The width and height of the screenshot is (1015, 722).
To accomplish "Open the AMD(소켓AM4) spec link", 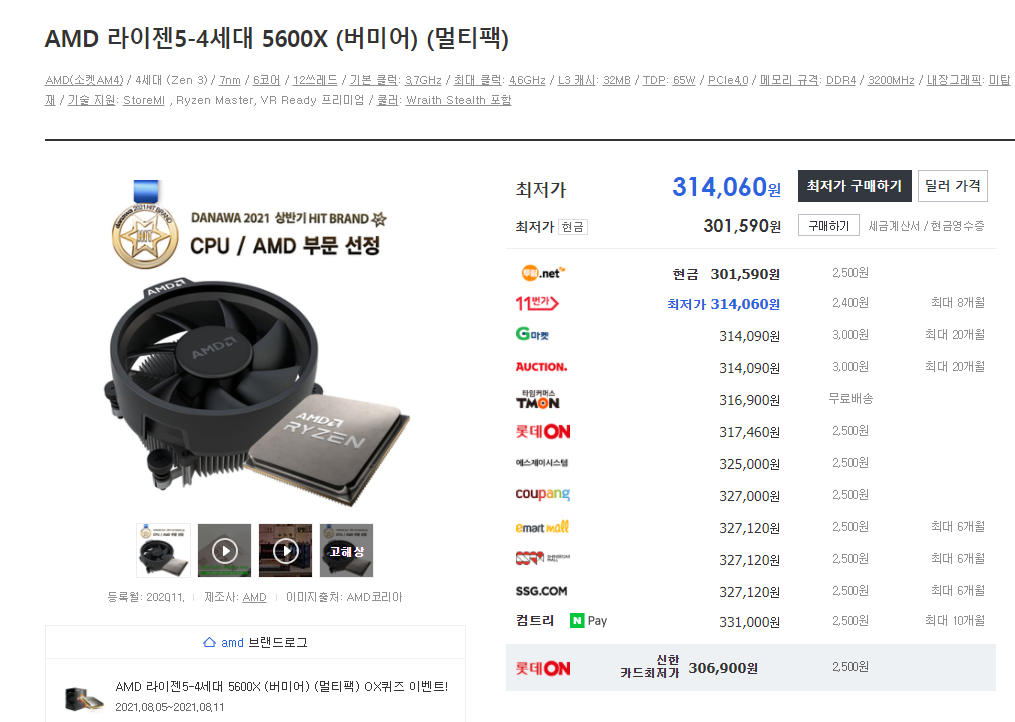I will (x=84, y=80).
